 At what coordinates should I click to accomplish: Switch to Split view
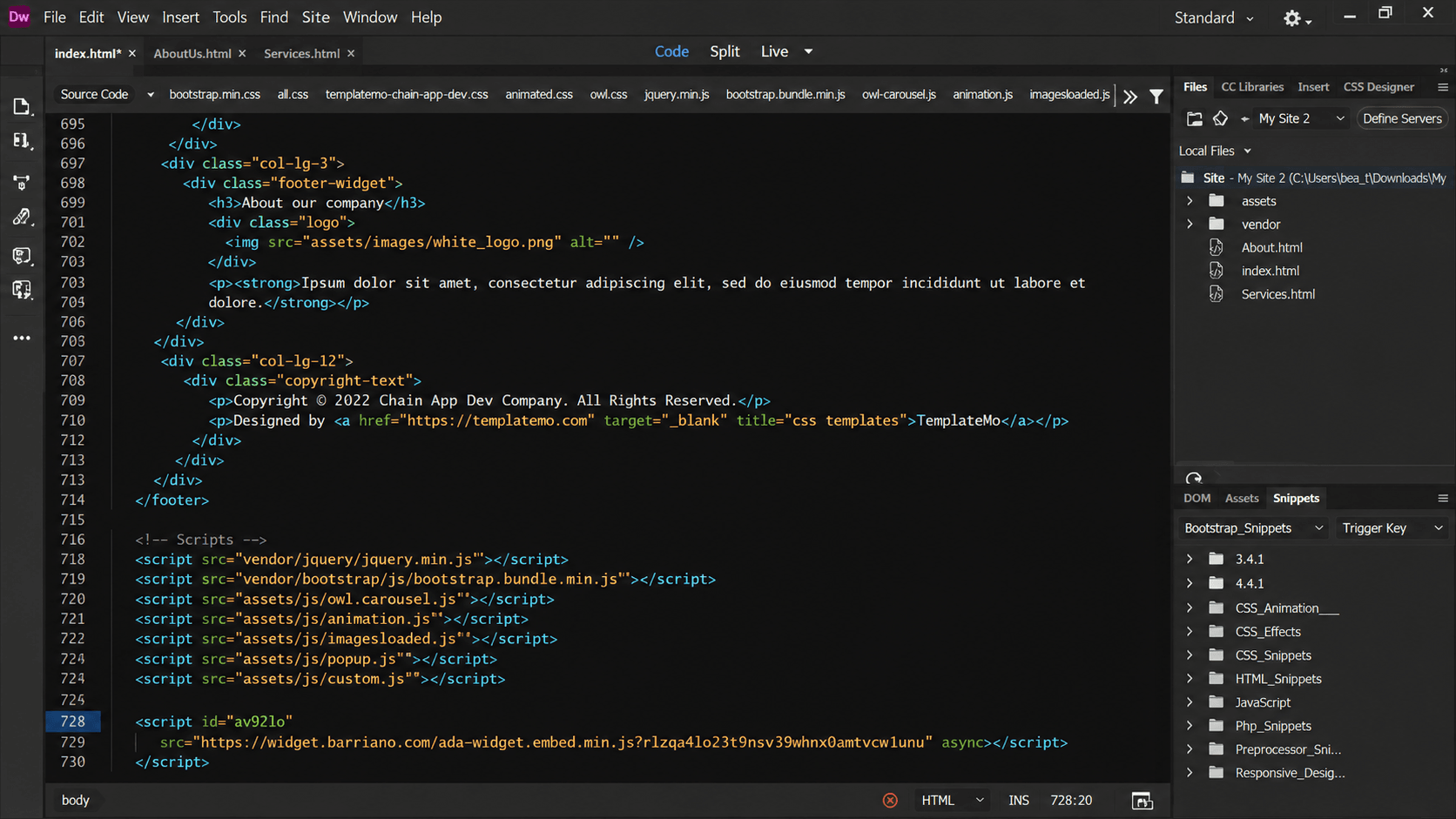point(725,51)
